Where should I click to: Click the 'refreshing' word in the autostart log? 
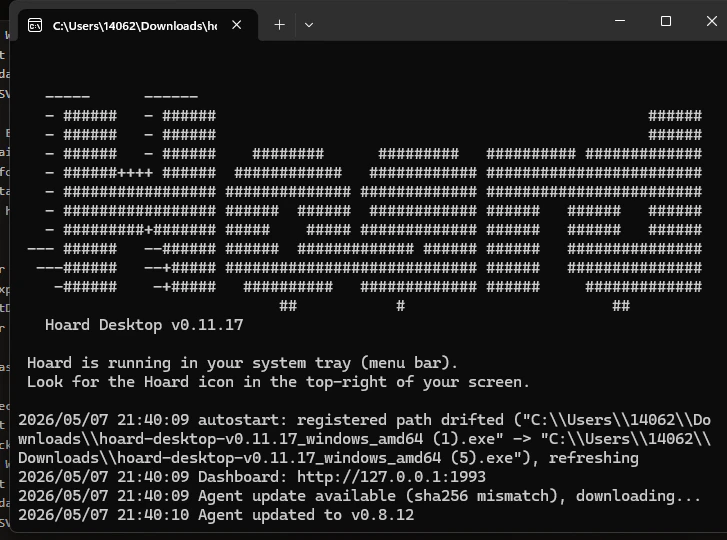point(593,457)
